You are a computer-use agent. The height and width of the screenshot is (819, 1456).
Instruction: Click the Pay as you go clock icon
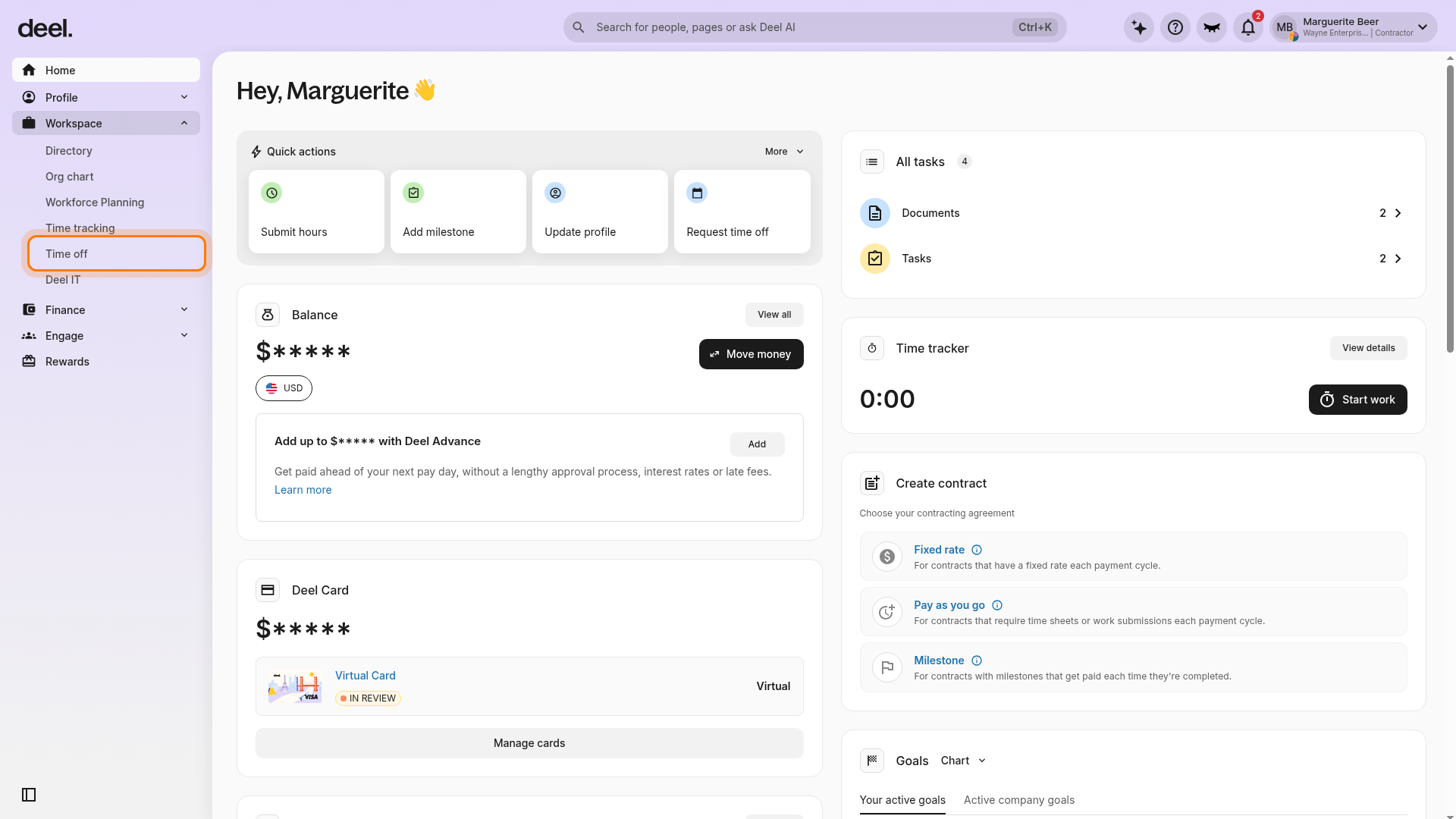coord(887,612)
